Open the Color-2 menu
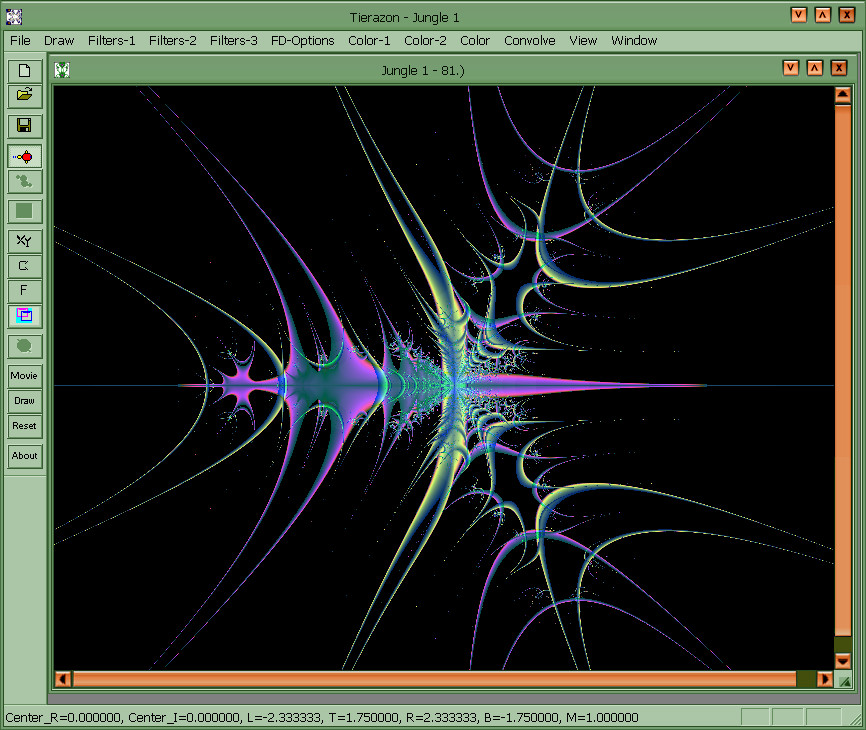 [x=425, y=40]
